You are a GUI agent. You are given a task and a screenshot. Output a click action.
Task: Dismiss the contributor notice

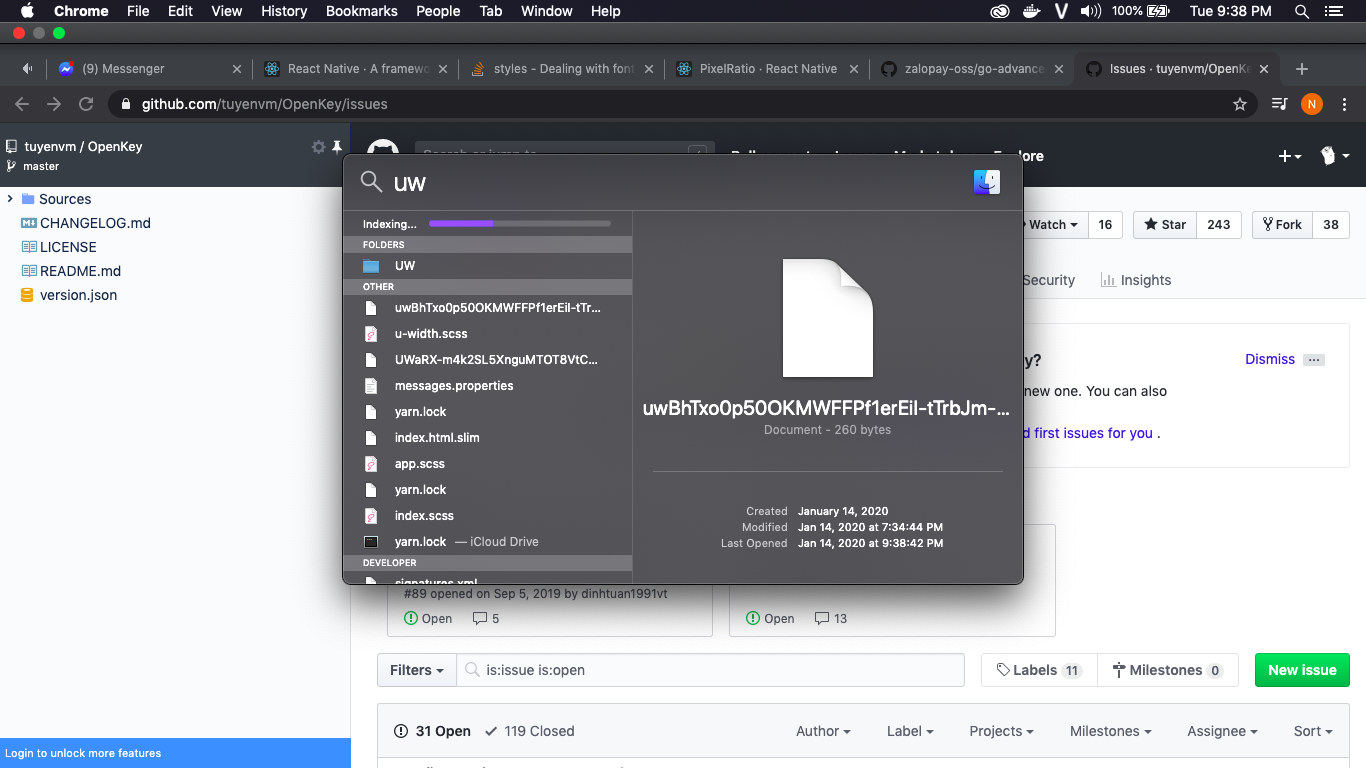coord(1270,359)
